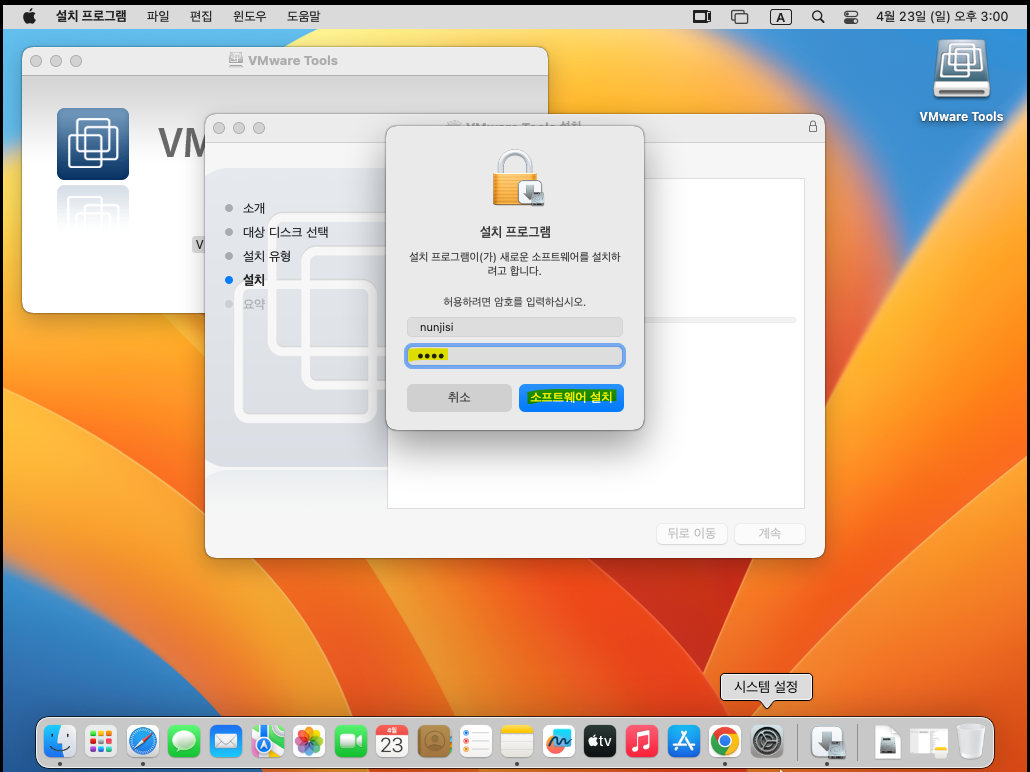Open the 편집 menu

(x=201, y=16)
